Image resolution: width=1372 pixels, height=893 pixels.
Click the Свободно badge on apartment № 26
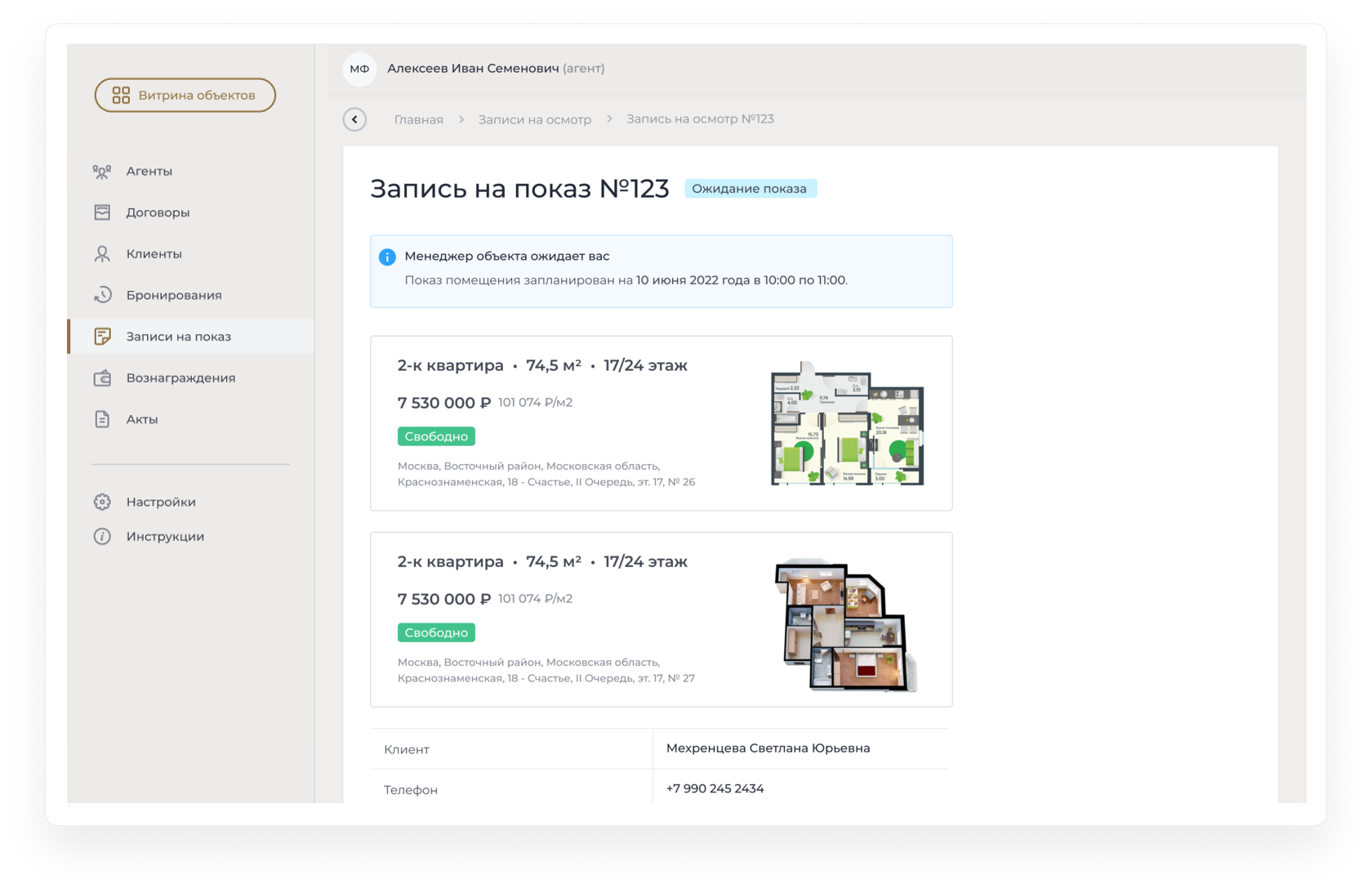click(x=436, y=436)
